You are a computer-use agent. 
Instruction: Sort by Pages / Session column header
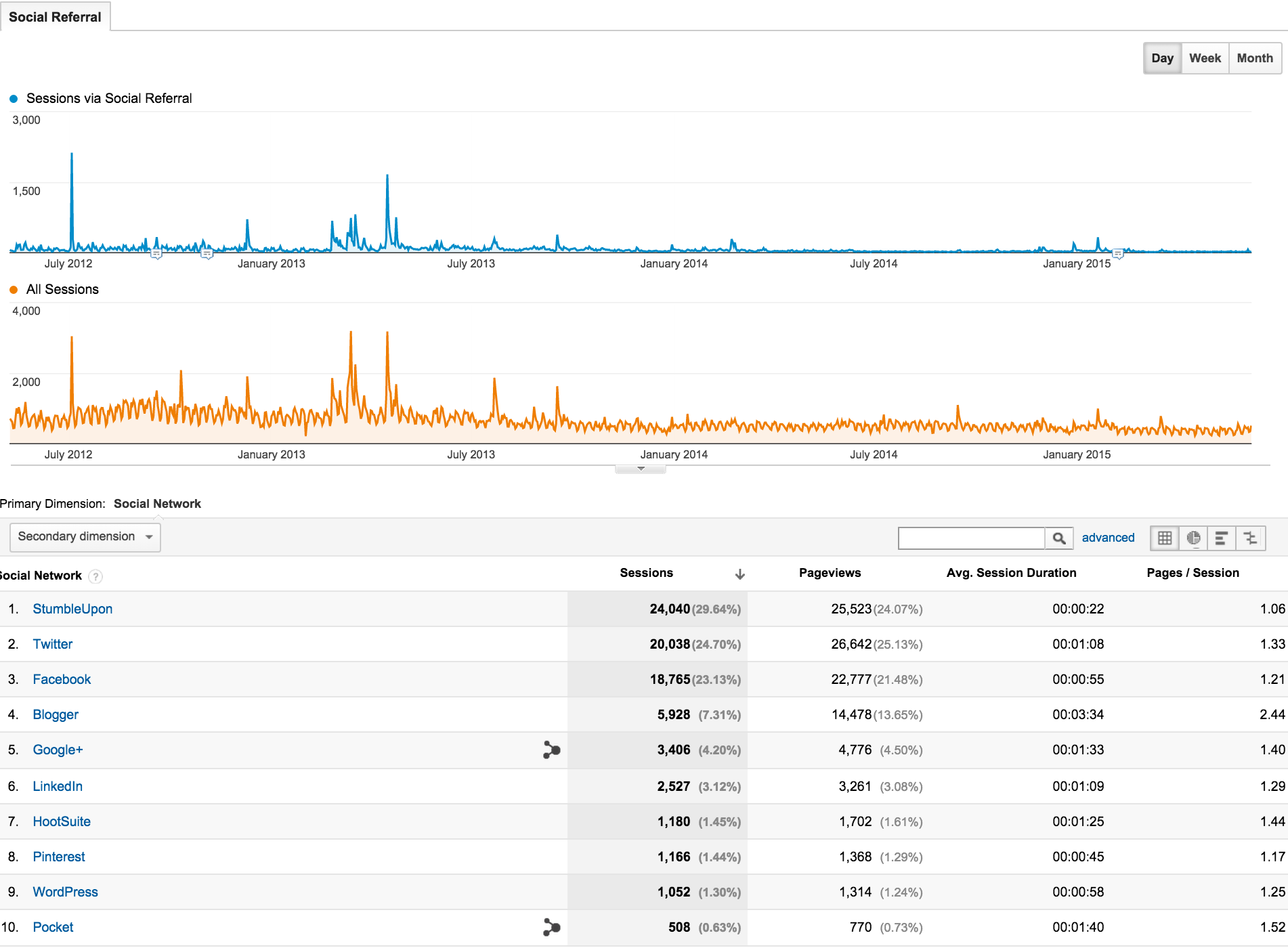[1193, 573]
